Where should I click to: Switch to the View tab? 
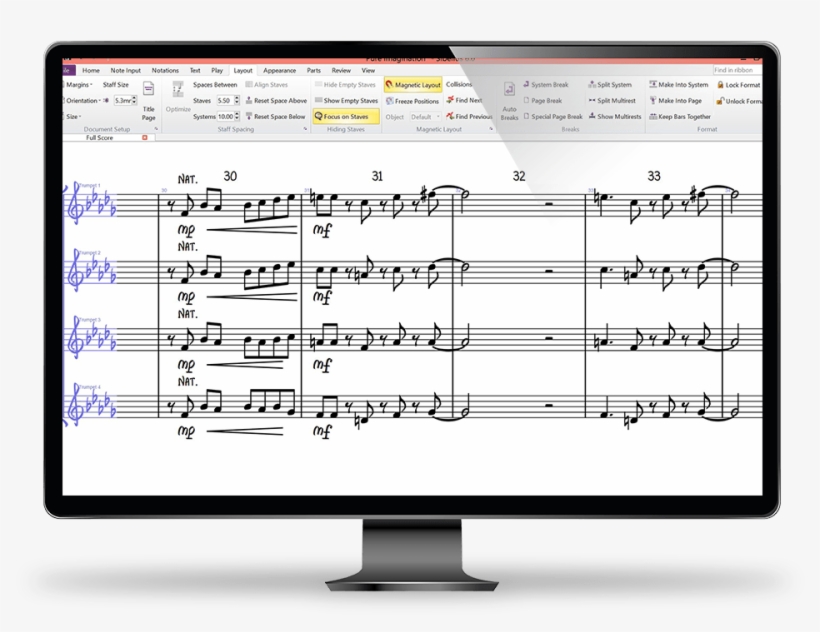click(x=368, y=70)
